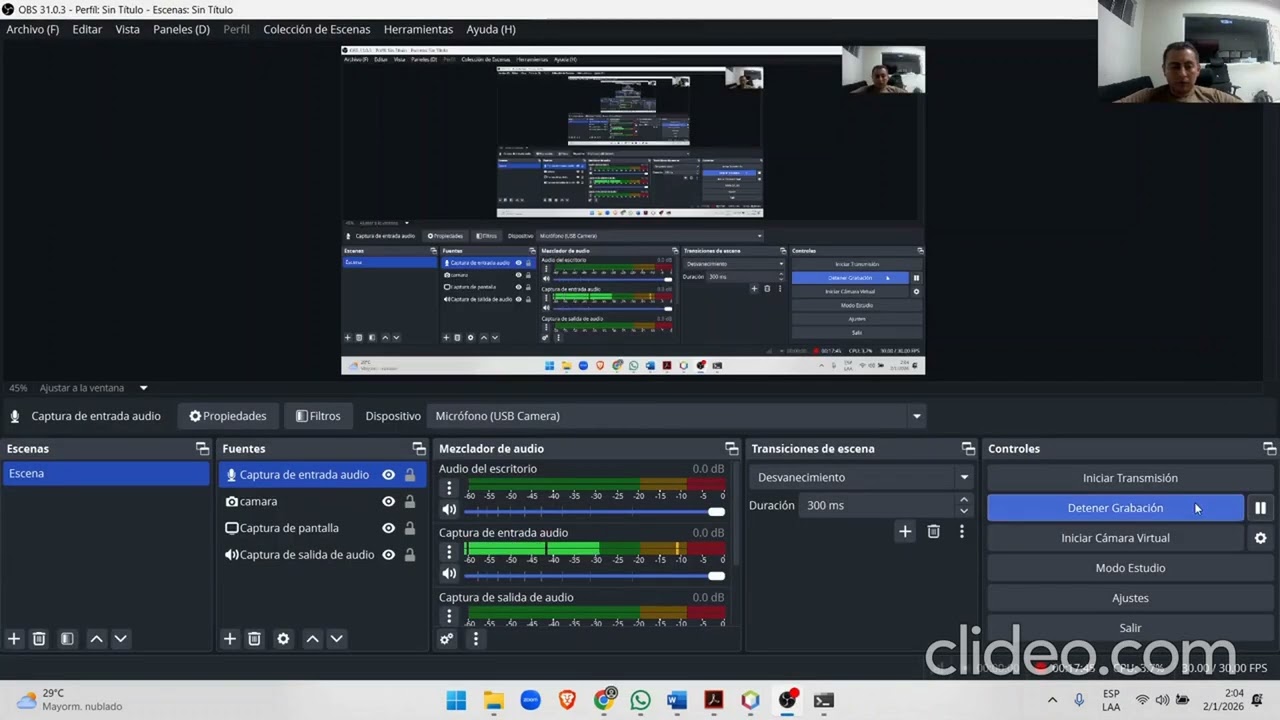Open Editar menu
1280x720 pixels.
[87, 29]
